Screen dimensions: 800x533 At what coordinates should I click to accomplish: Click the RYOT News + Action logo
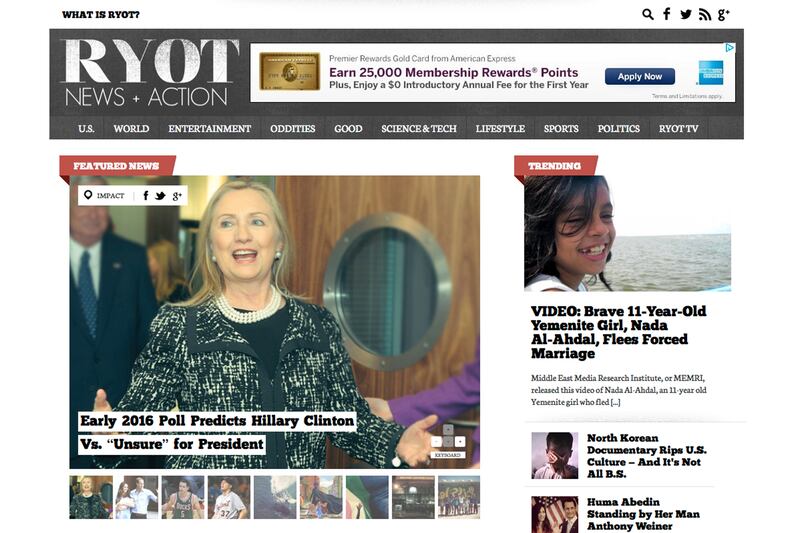(x=149, y=72)
